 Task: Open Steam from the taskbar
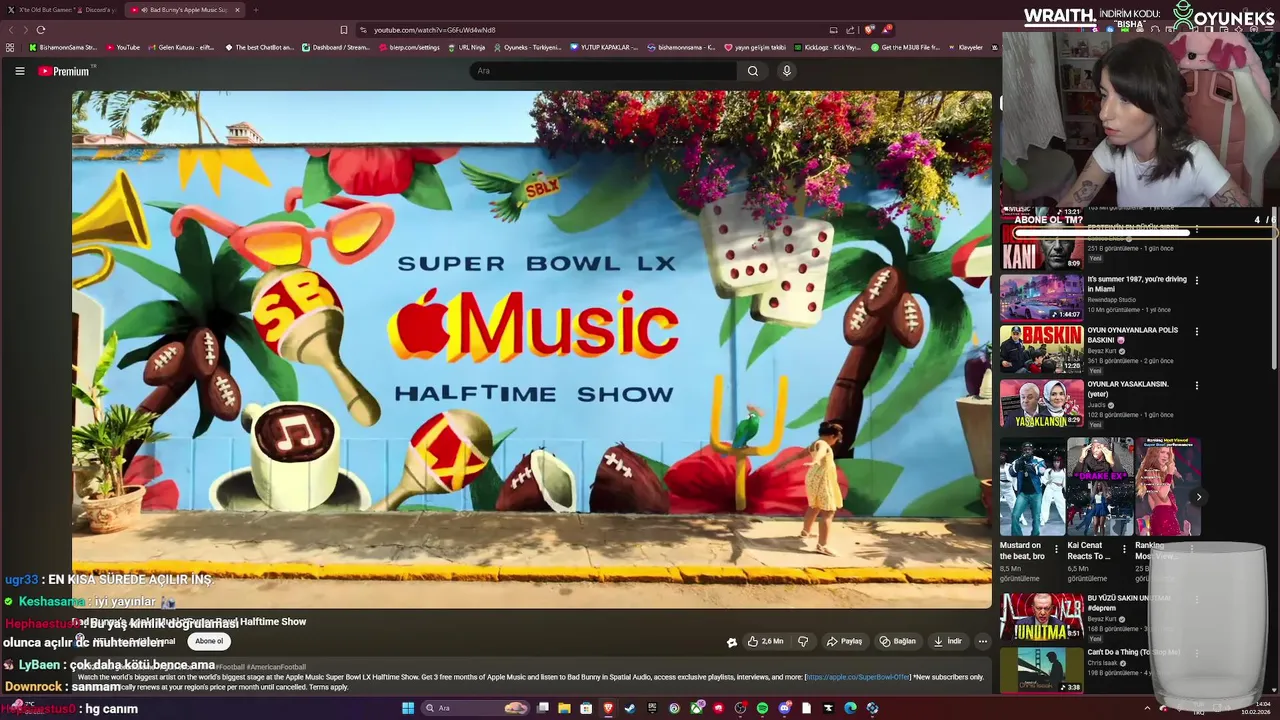(630, 708)
